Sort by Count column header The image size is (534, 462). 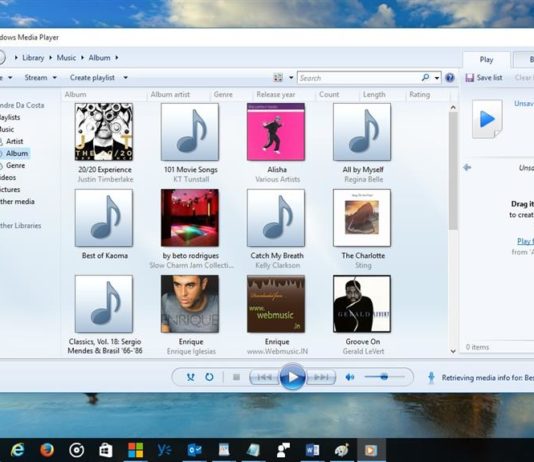click(x=329, y=94)
